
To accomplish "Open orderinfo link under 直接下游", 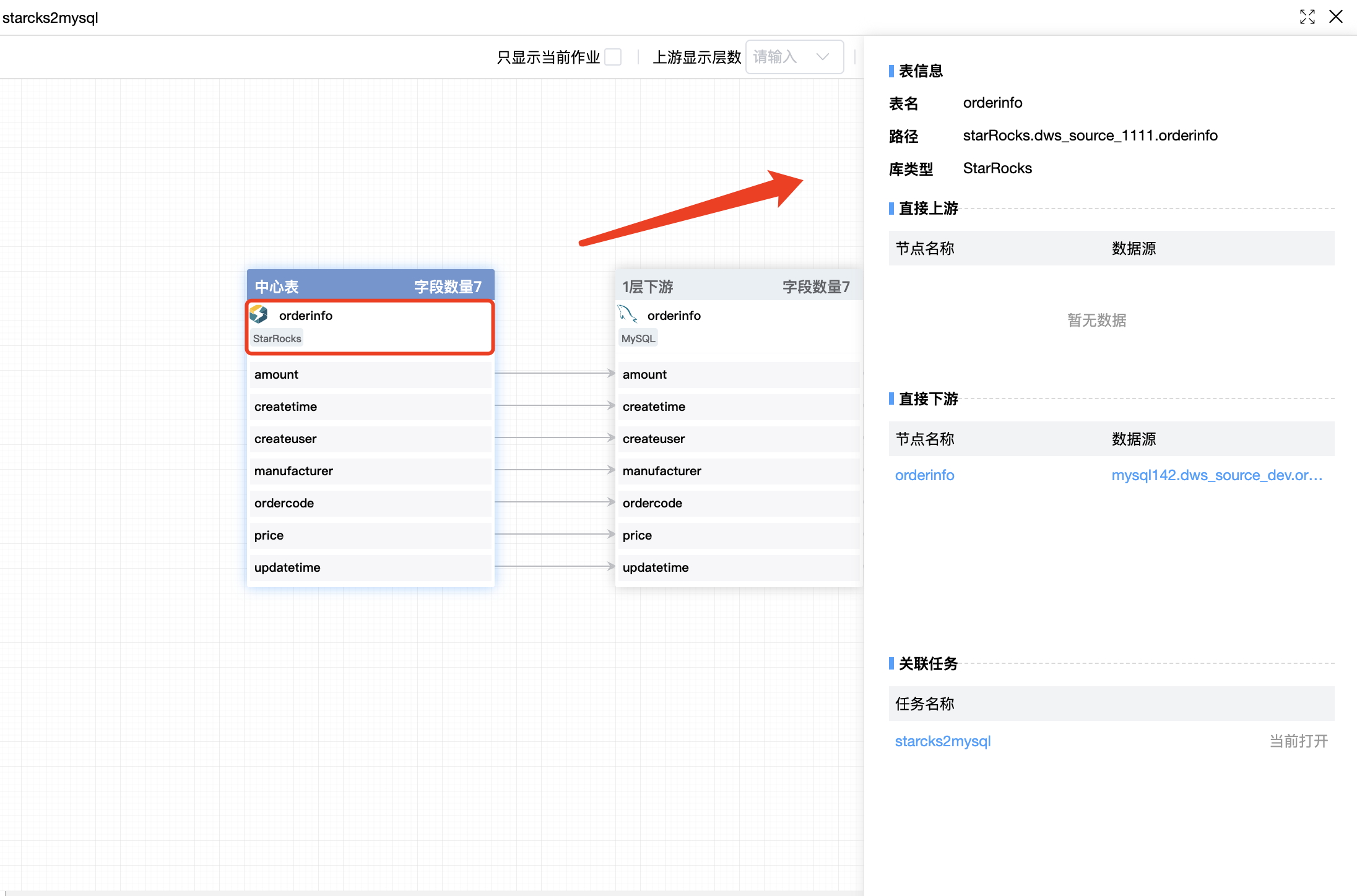I will (924, 475).
